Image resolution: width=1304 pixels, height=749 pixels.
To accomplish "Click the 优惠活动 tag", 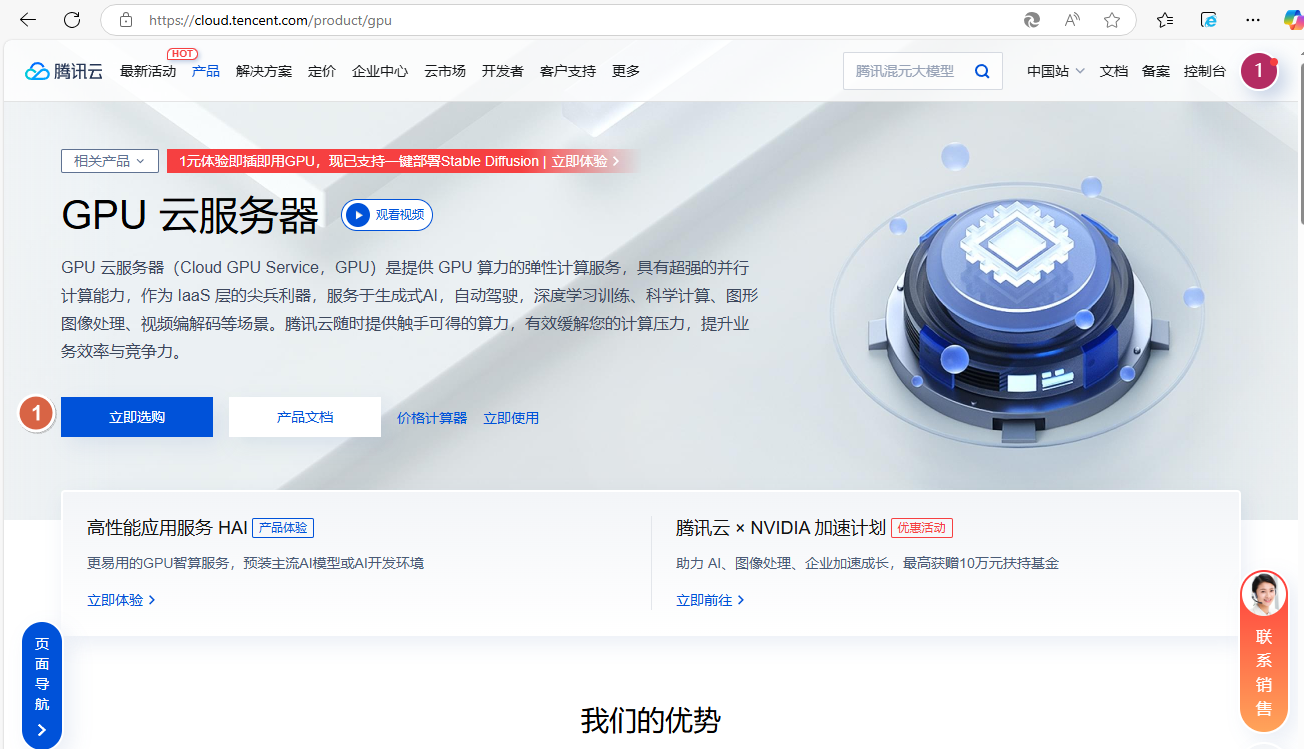I will click(x=922, y=528).
